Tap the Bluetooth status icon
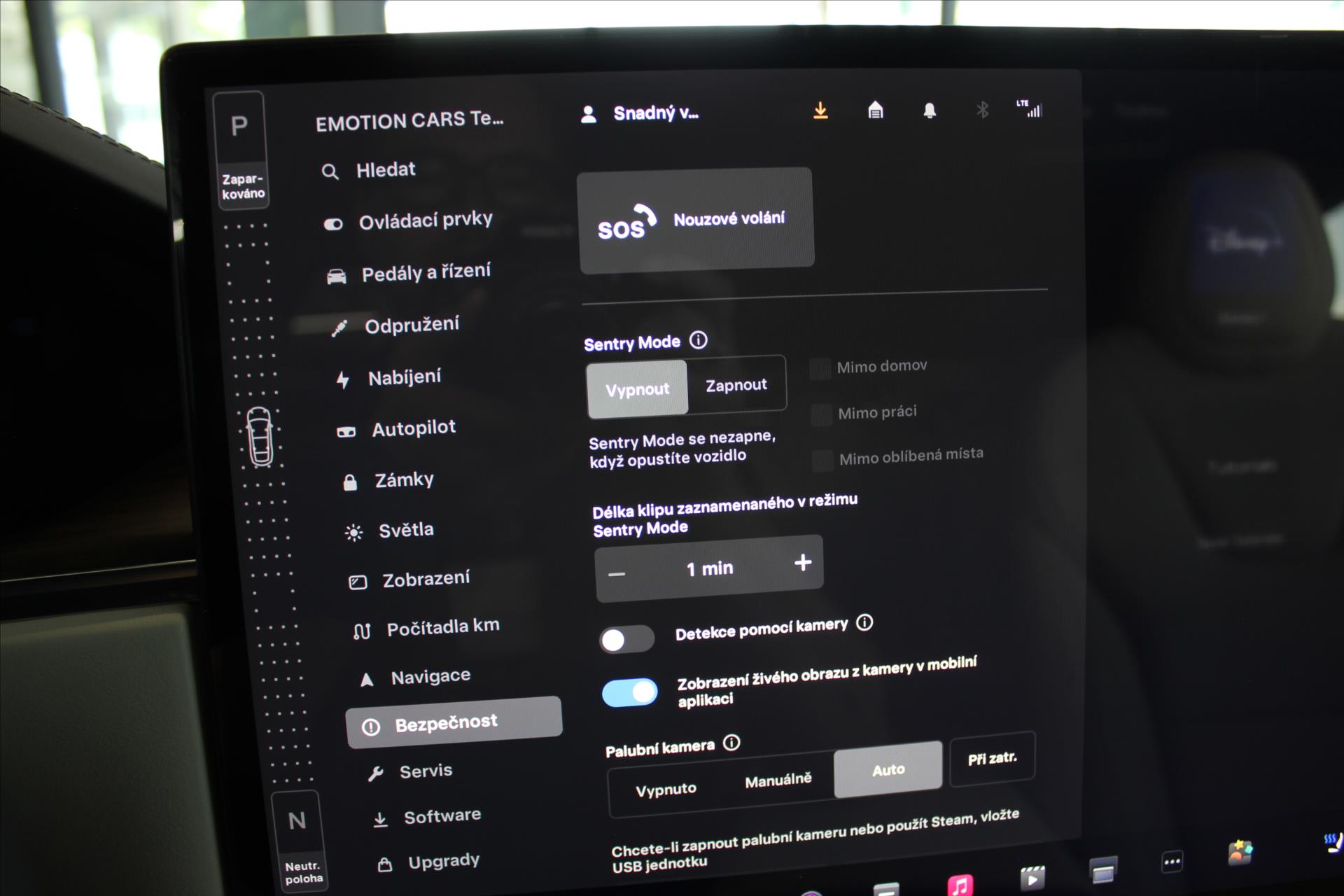The width and height of the screenshot is (1344, 896). point(982,110)
